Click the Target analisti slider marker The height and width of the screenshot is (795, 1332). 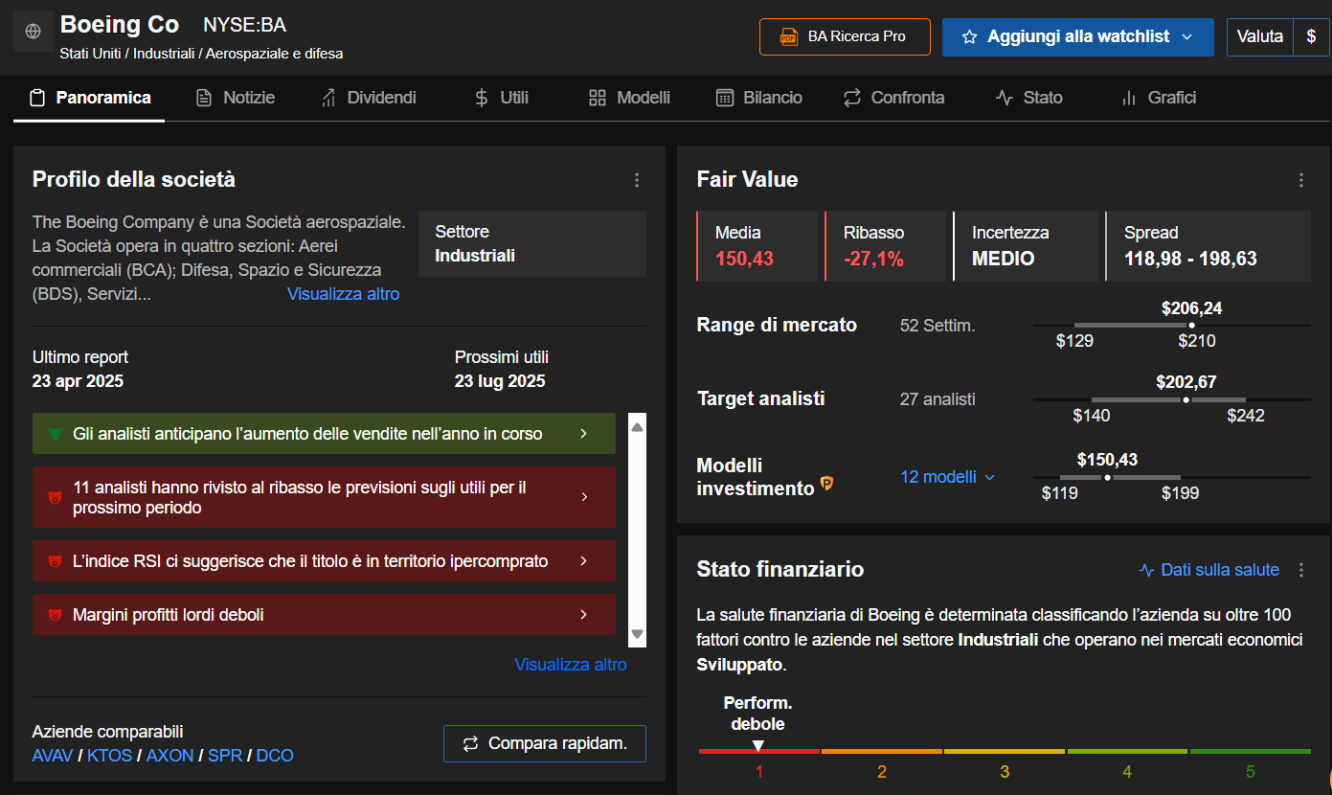[x=1186, y=400]
